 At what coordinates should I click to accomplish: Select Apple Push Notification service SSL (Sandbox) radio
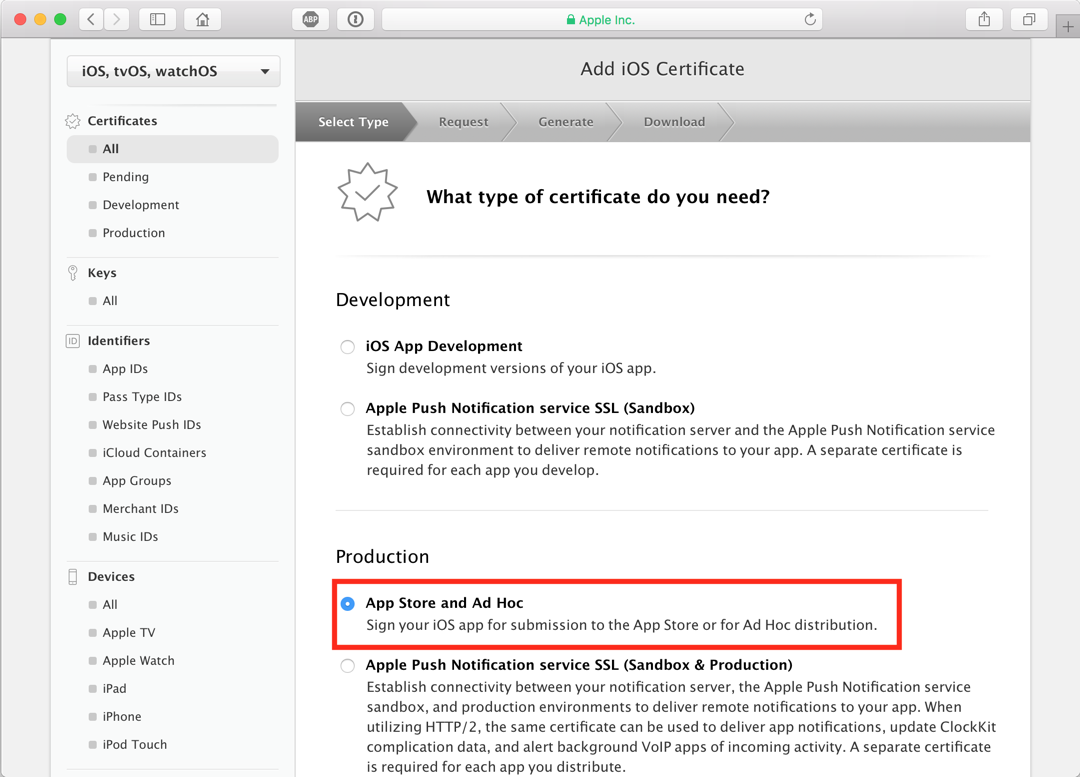point(347,408)
